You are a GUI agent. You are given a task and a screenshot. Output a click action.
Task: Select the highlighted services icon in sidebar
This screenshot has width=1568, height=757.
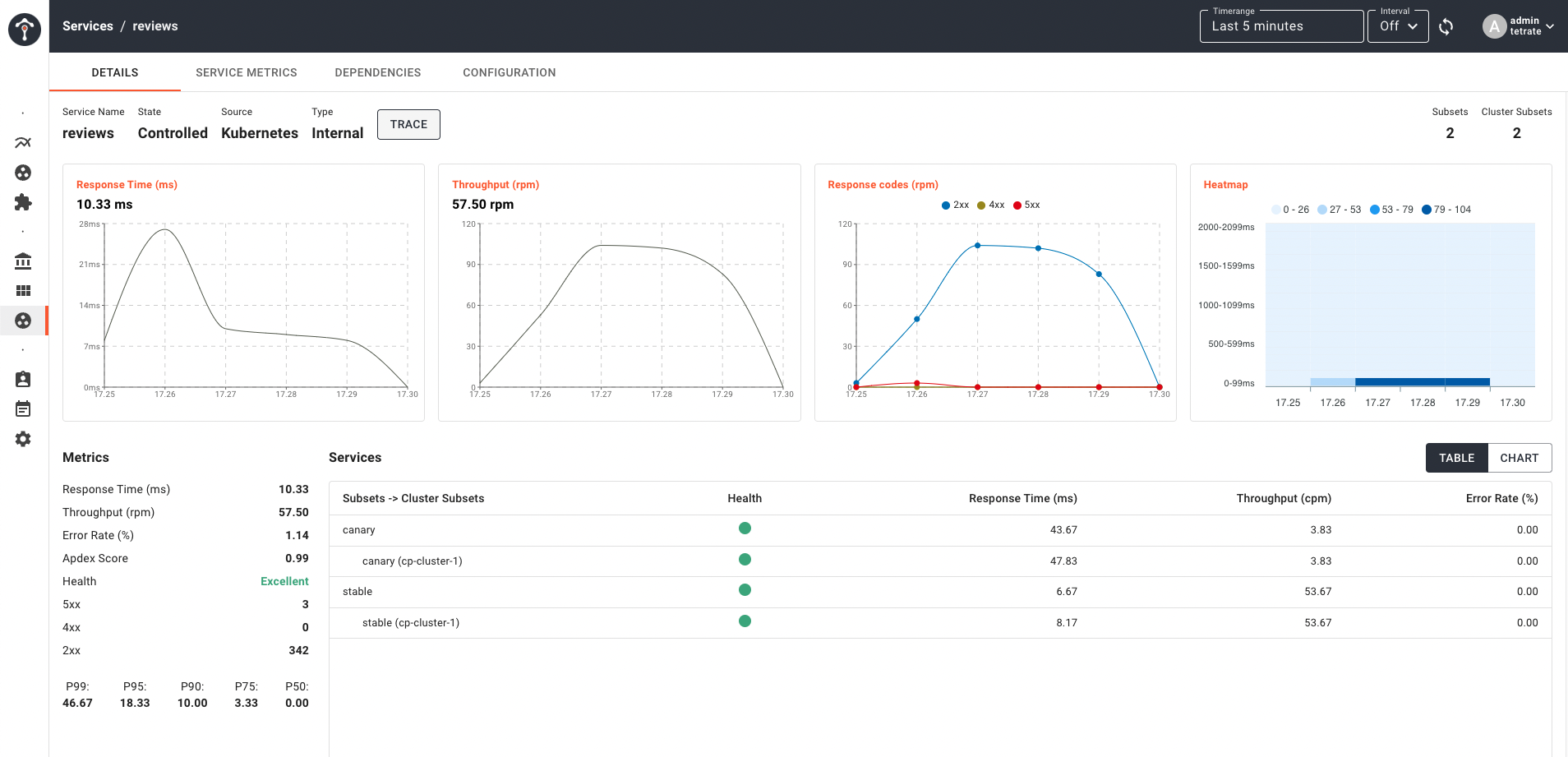(23, 321)
